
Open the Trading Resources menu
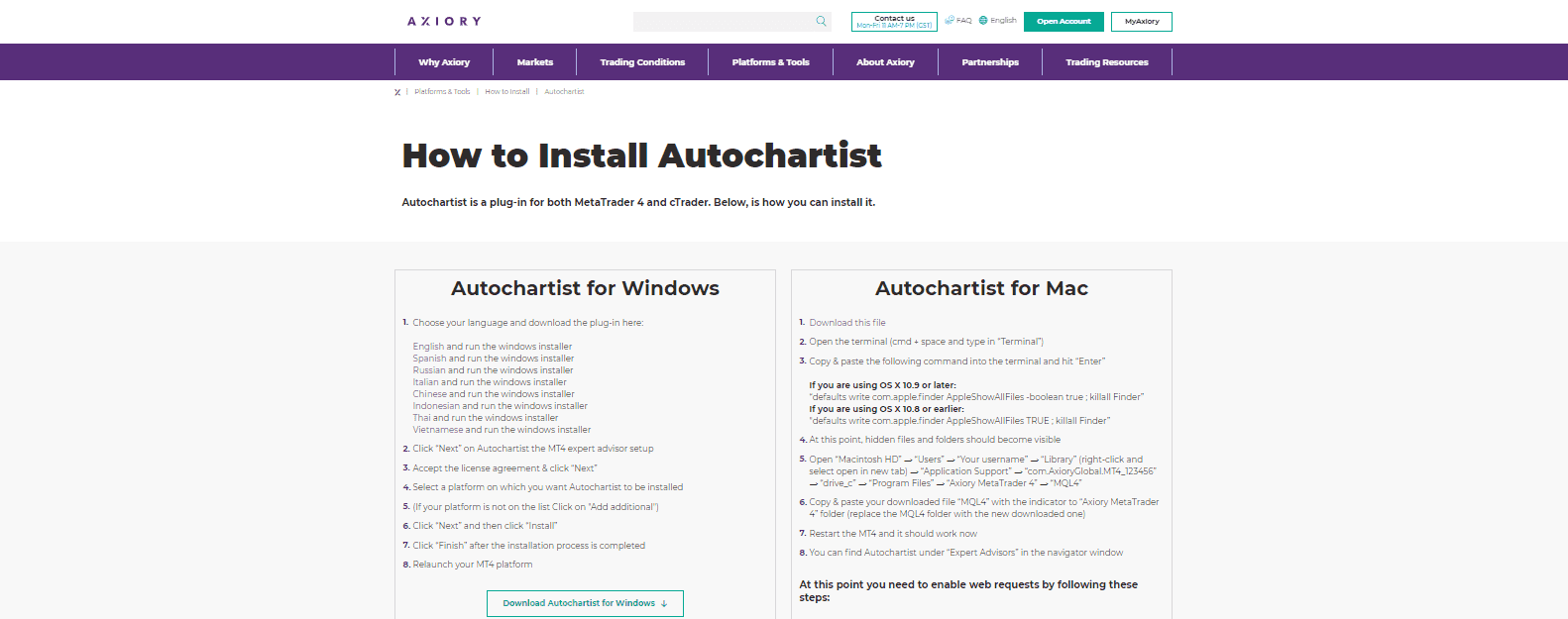1107,62
